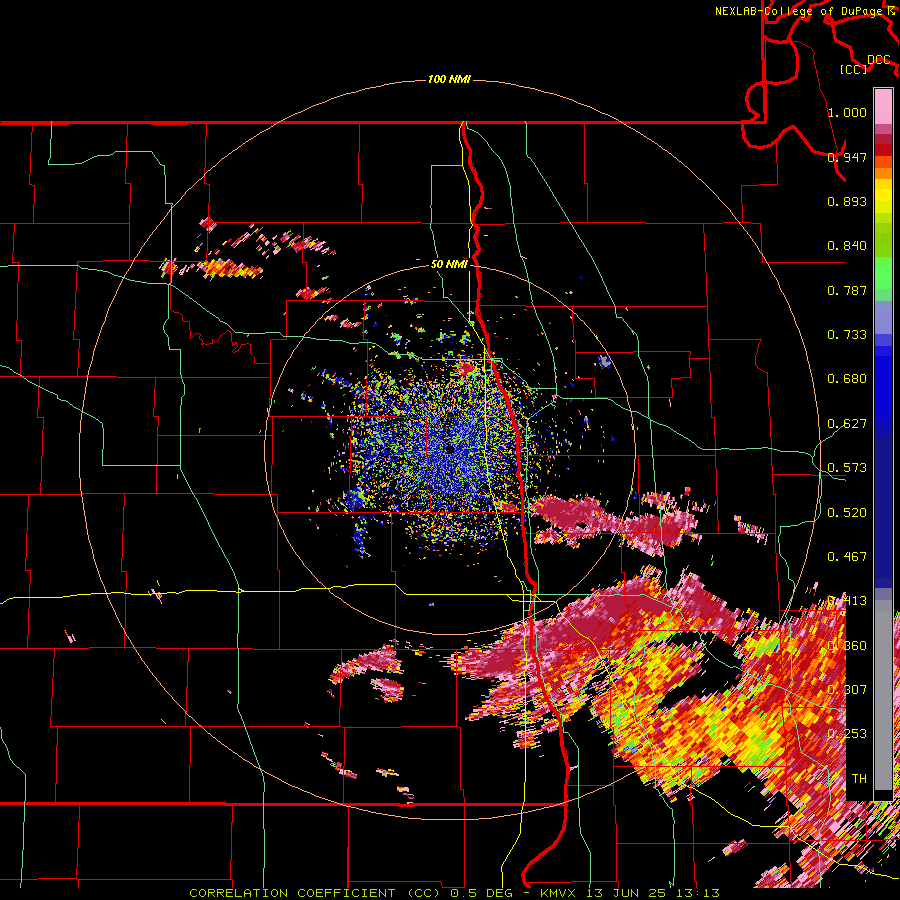Image resolution: width=900 pixels, height=900 pixels.
Task: Click the "TH" threshold label on legend
Action: [859, 779]
